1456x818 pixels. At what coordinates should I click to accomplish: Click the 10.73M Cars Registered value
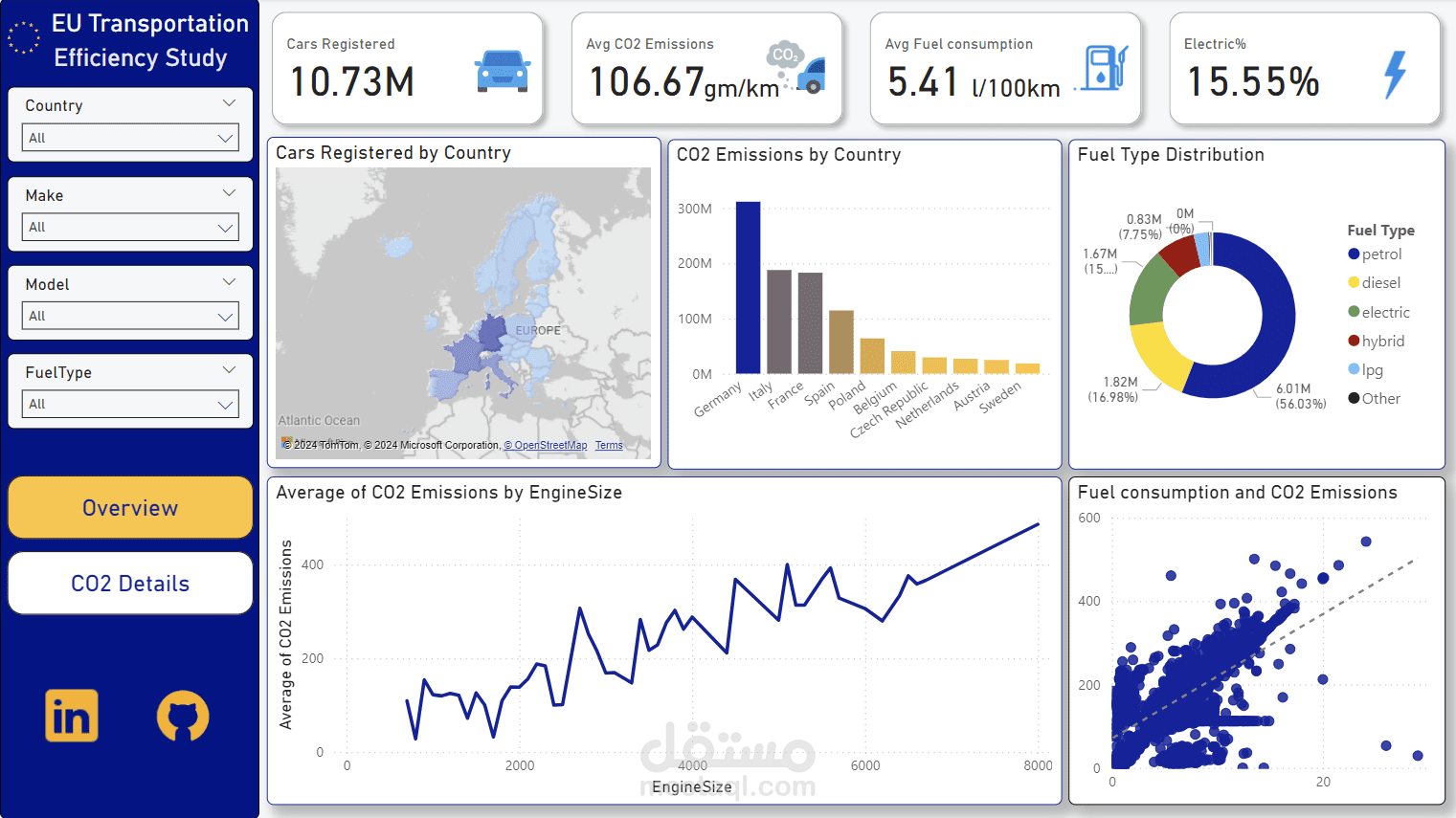tap(352, 82)
